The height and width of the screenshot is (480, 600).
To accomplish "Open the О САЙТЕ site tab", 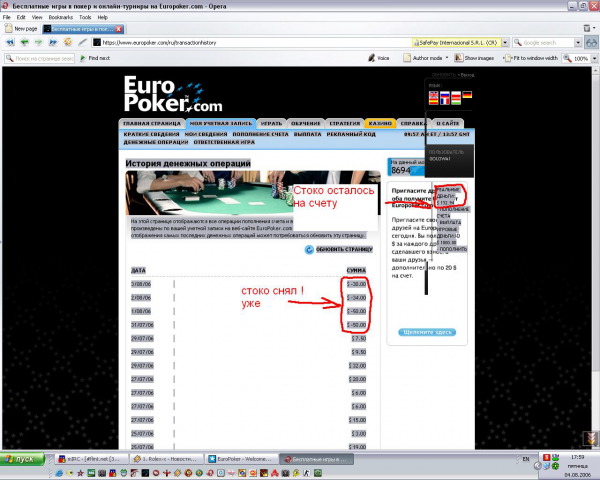I will point(448,123).
